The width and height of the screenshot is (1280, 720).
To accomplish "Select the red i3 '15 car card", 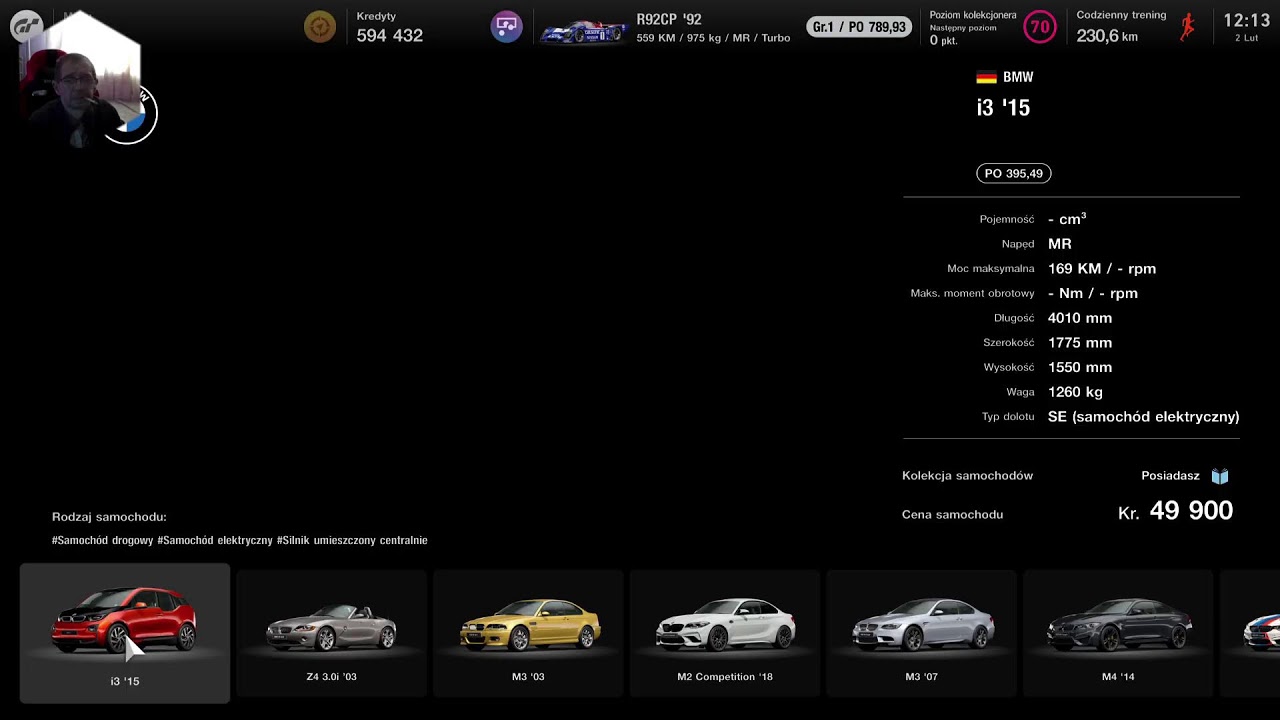I will (125, 633).
